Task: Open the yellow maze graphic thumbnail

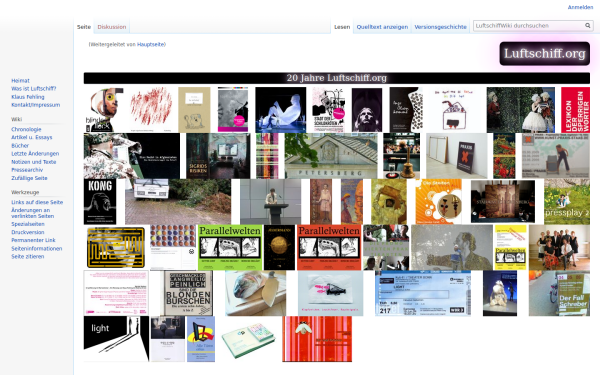Action: tap(116, 248)
